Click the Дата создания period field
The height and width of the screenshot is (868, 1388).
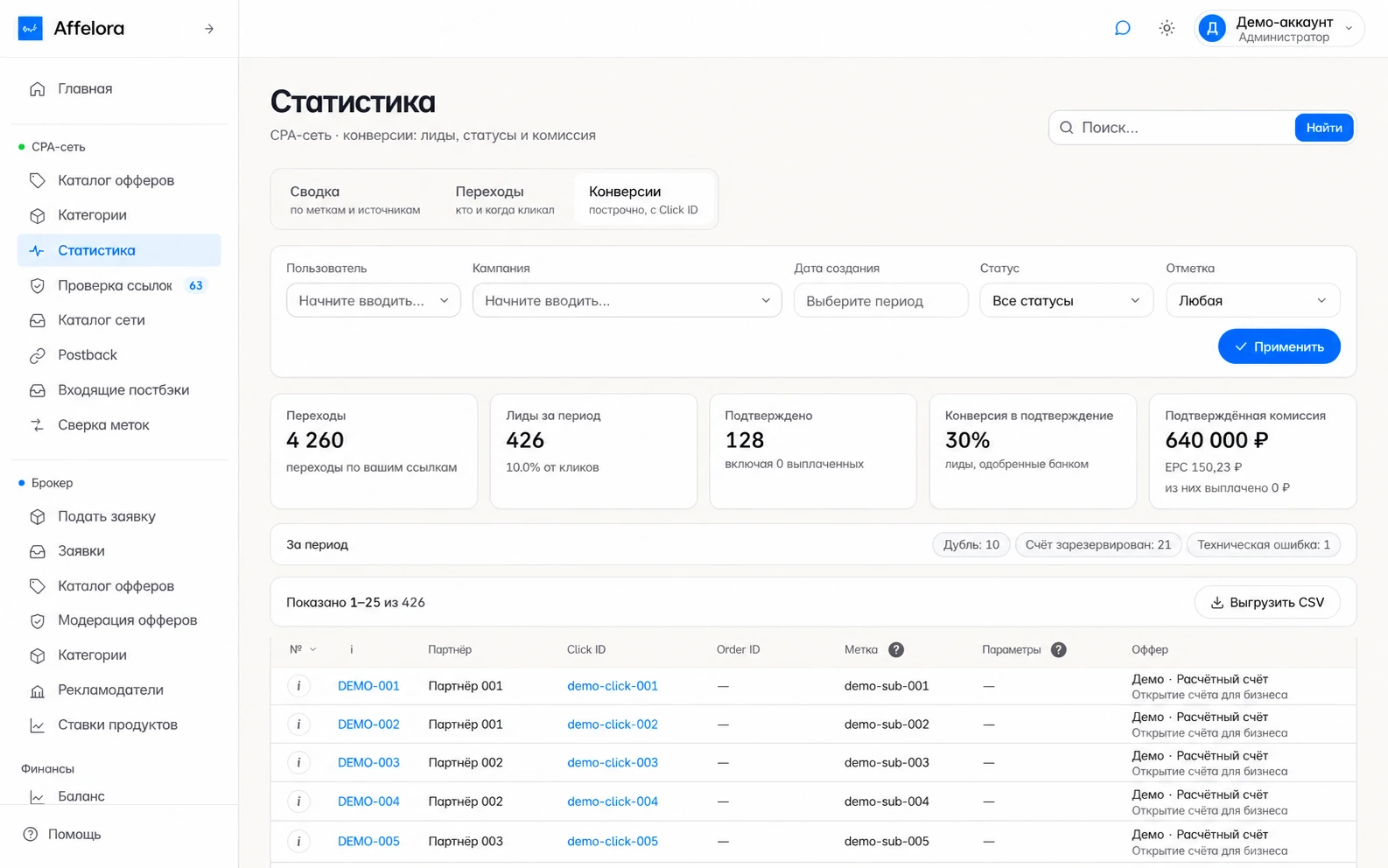[x=880, y=300]
